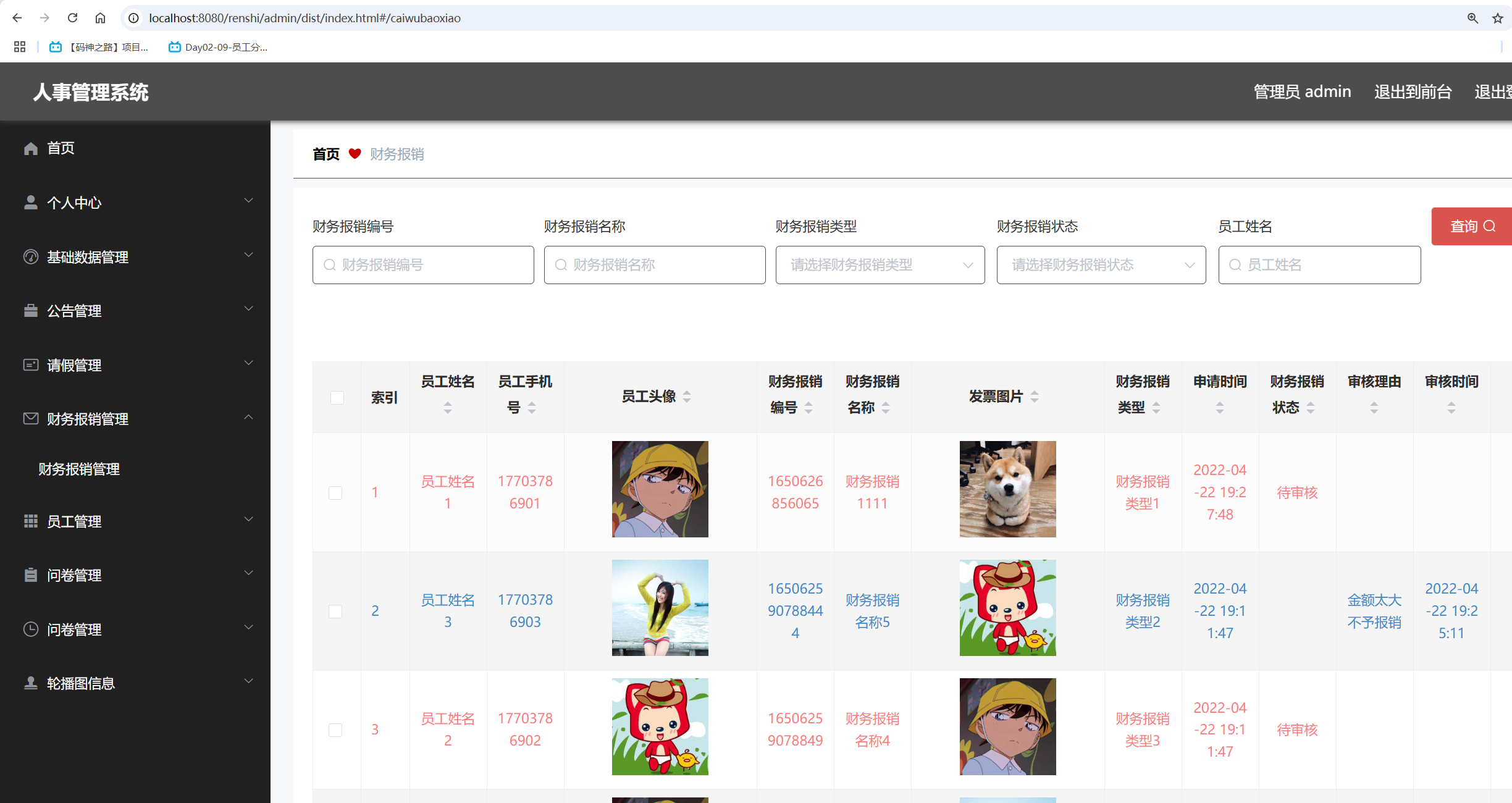Open browser home page icon
This screenshot has width=1512, height=803.
(100, 18)
